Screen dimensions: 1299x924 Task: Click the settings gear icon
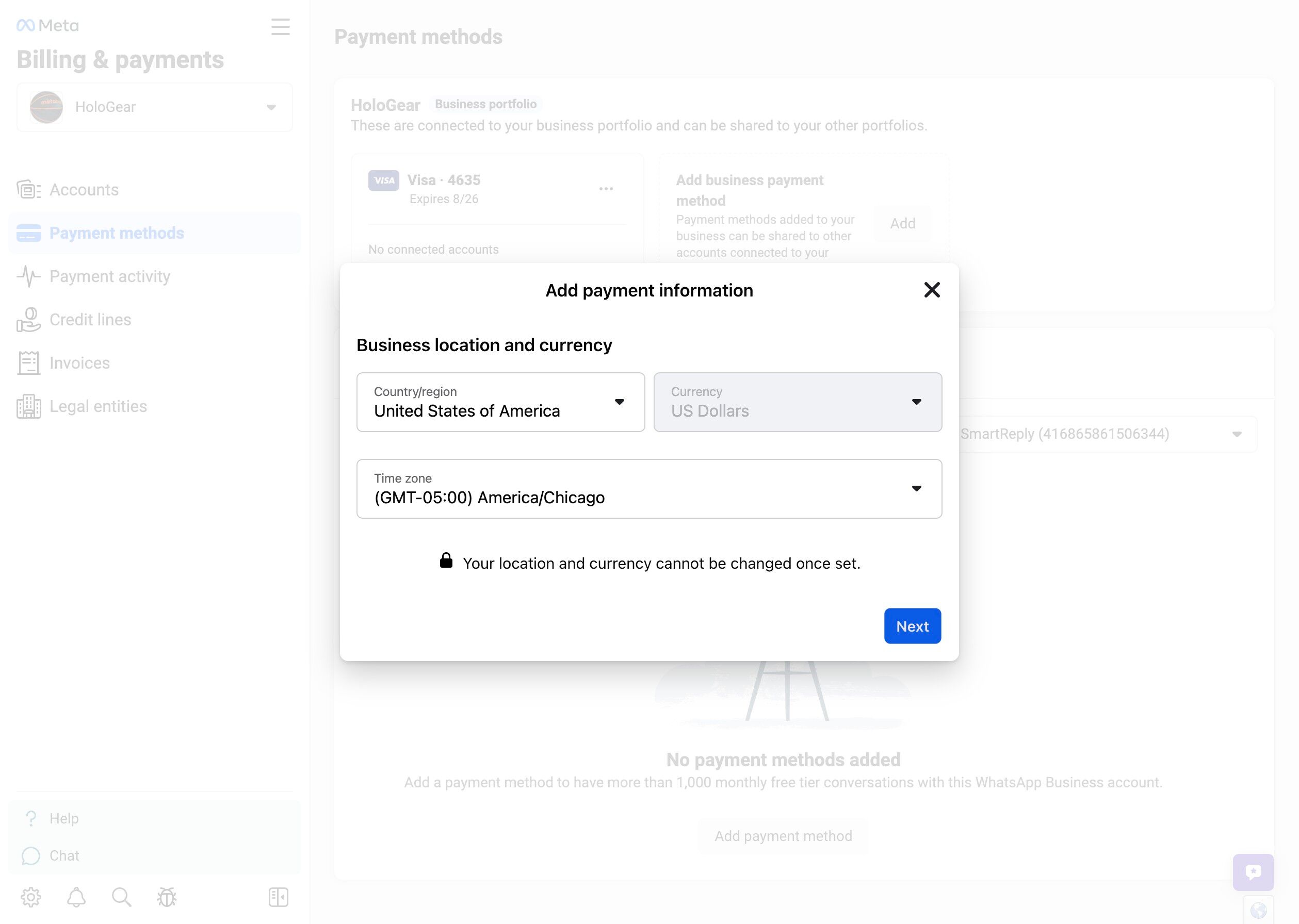[x=31, y=897]
